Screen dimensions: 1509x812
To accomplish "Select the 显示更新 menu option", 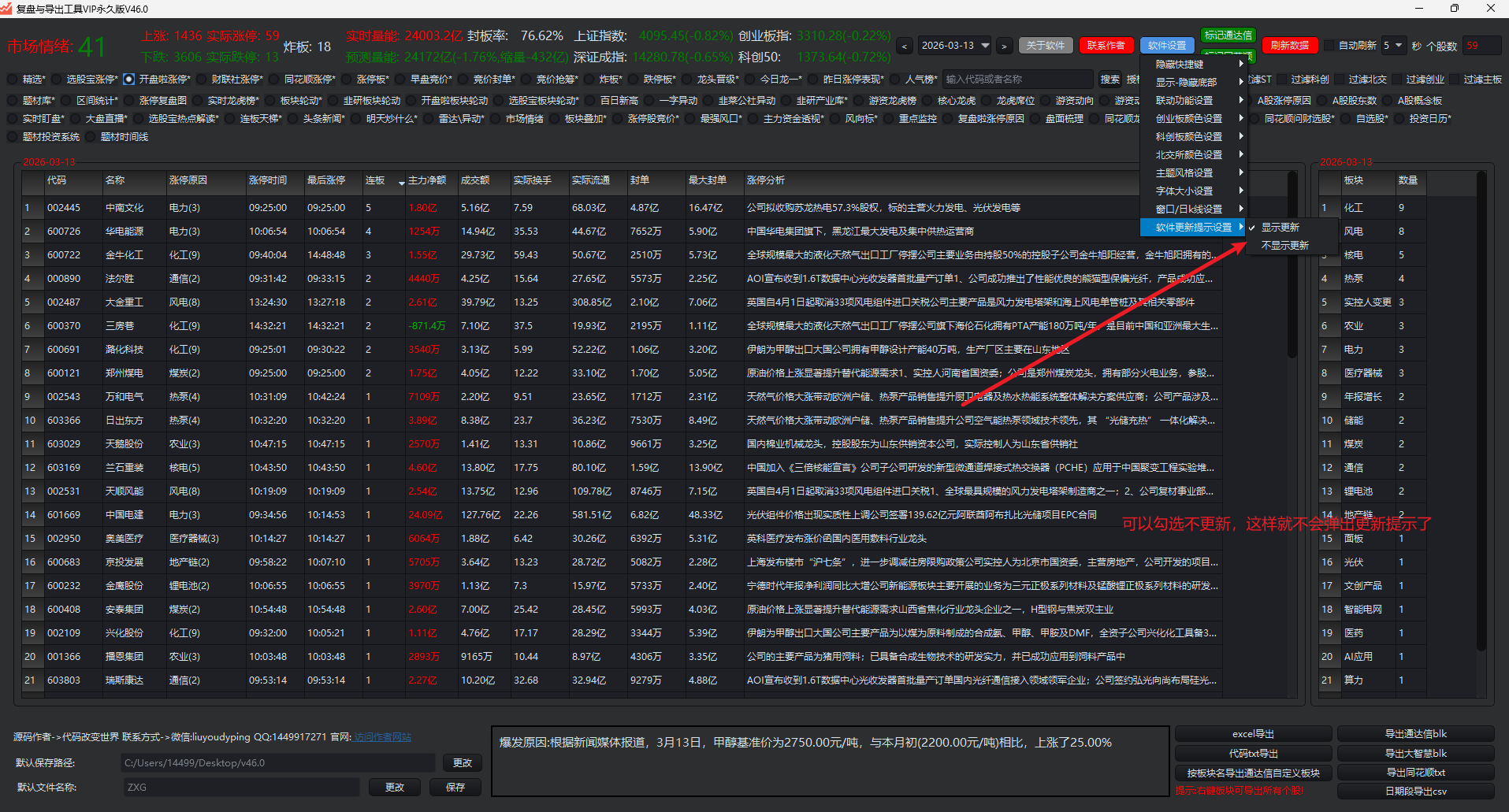I will point(1280,228).
